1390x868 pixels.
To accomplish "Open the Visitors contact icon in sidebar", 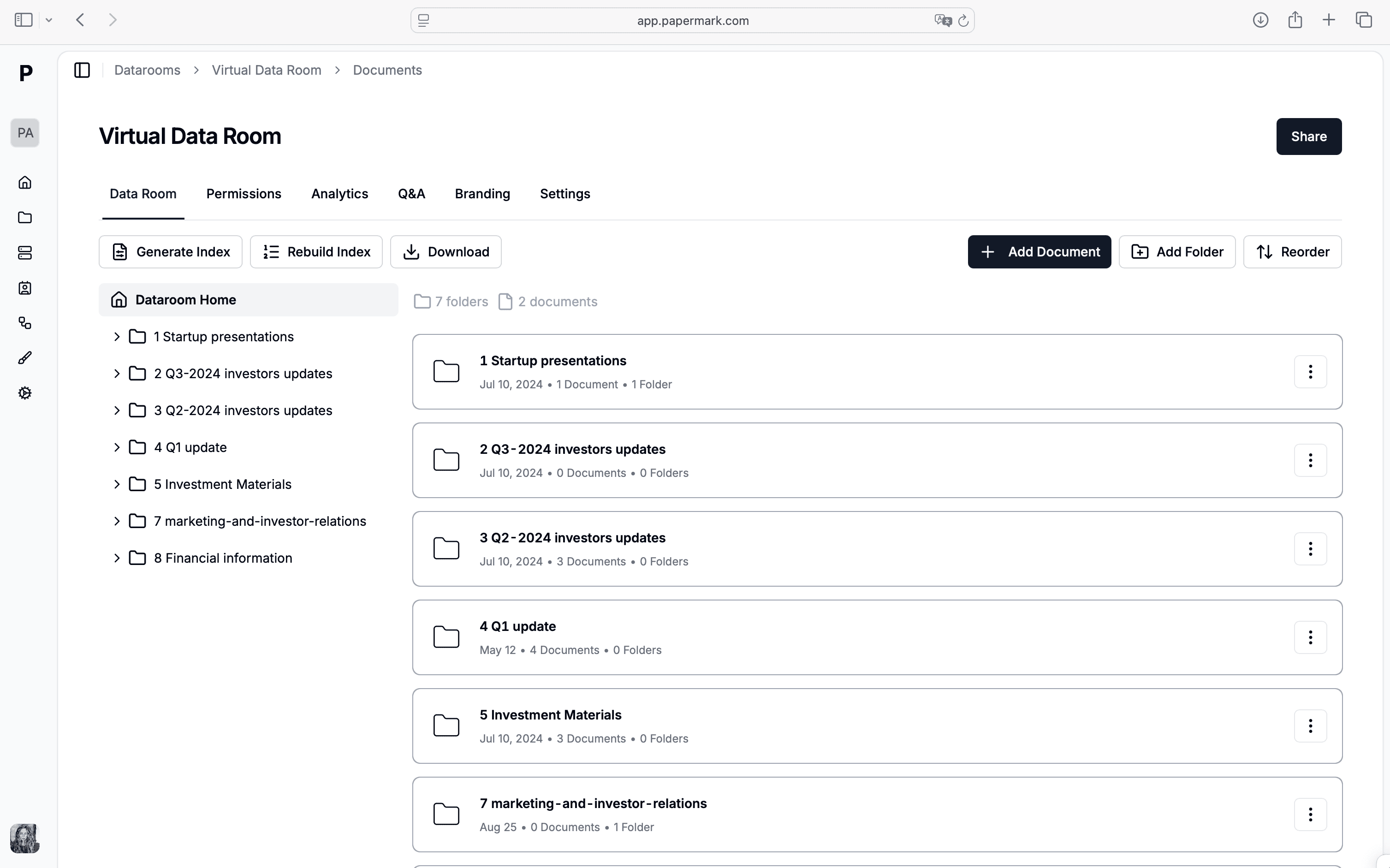I will pyautogui.click(x=25, y=288).
